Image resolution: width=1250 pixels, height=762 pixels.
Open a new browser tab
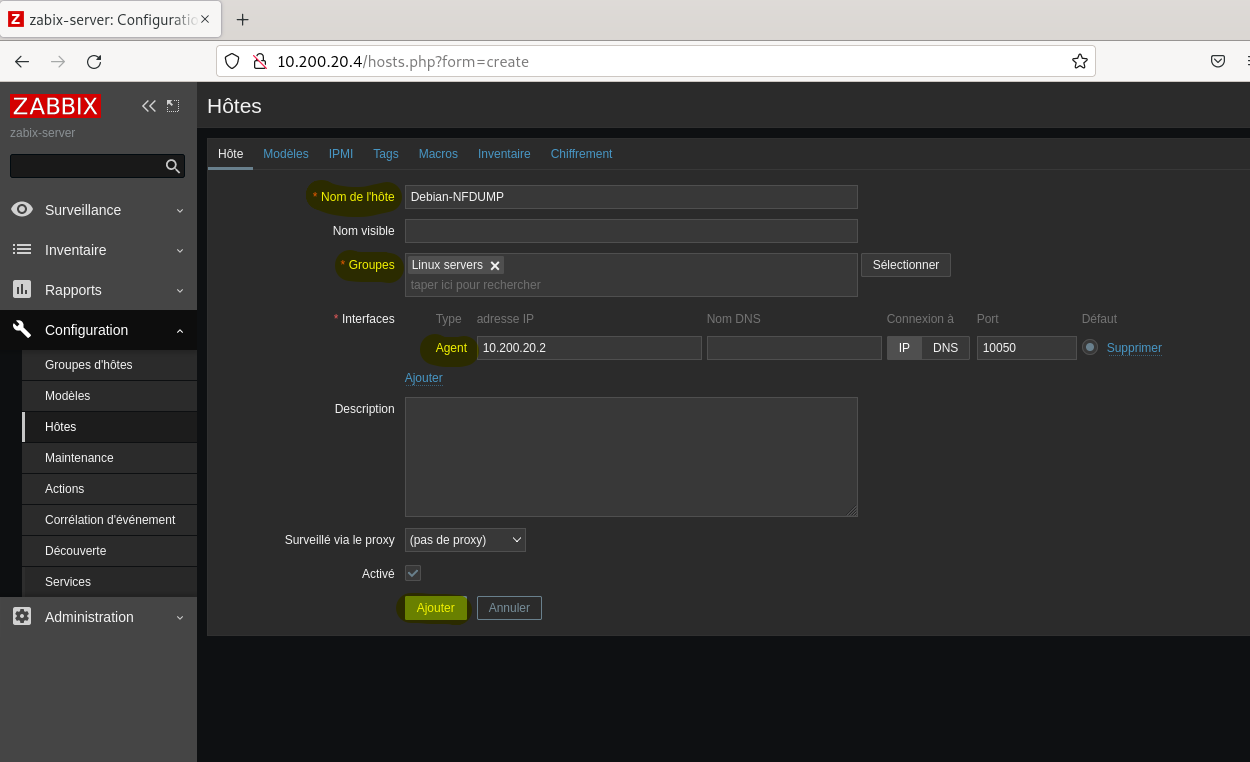coord(242,20)
